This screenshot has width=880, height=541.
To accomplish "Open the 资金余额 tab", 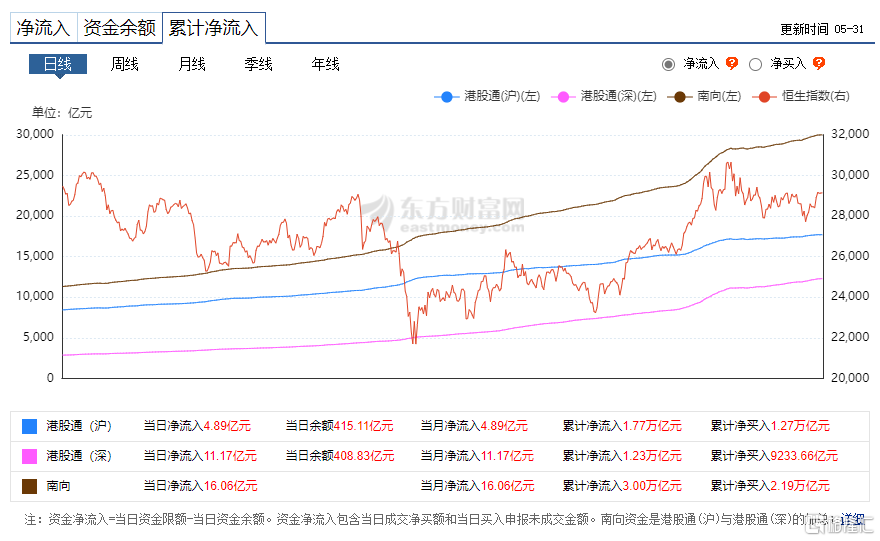I will click(x=118, y=28).
